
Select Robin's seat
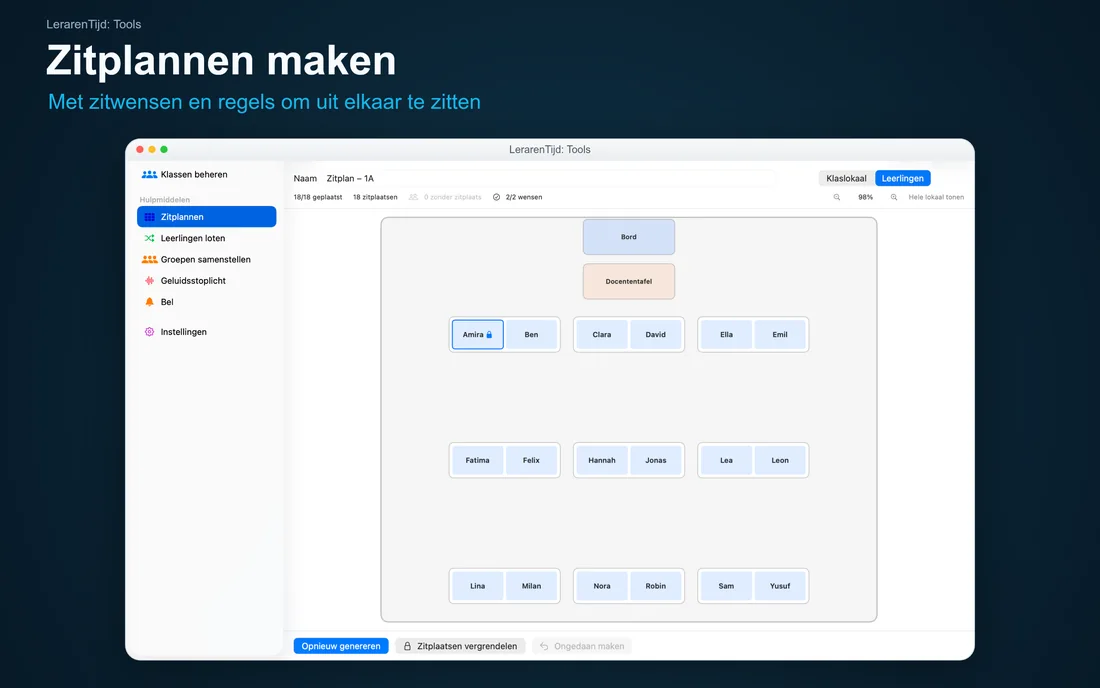[656, 586]
